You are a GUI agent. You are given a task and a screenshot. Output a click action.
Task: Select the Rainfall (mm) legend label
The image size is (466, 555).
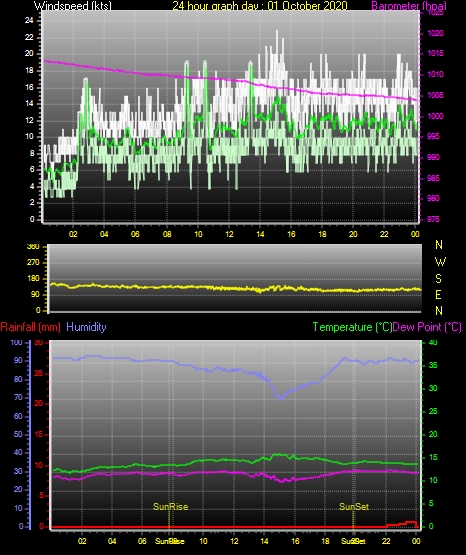coord(30,327)
